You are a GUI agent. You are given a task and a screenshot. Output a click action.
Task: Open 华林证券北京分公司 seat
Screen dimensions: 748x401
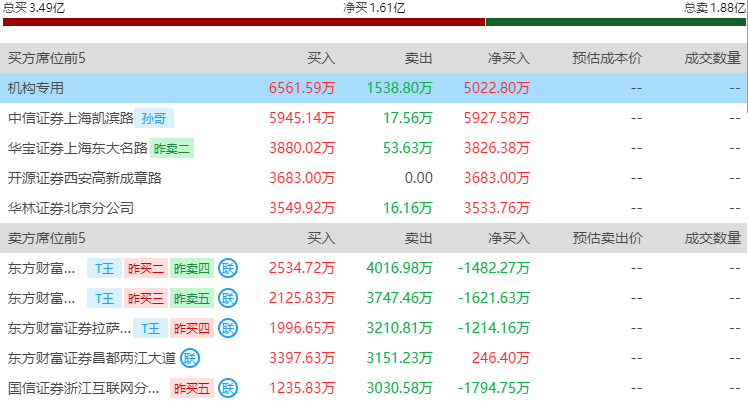click(x=71, y=208)
